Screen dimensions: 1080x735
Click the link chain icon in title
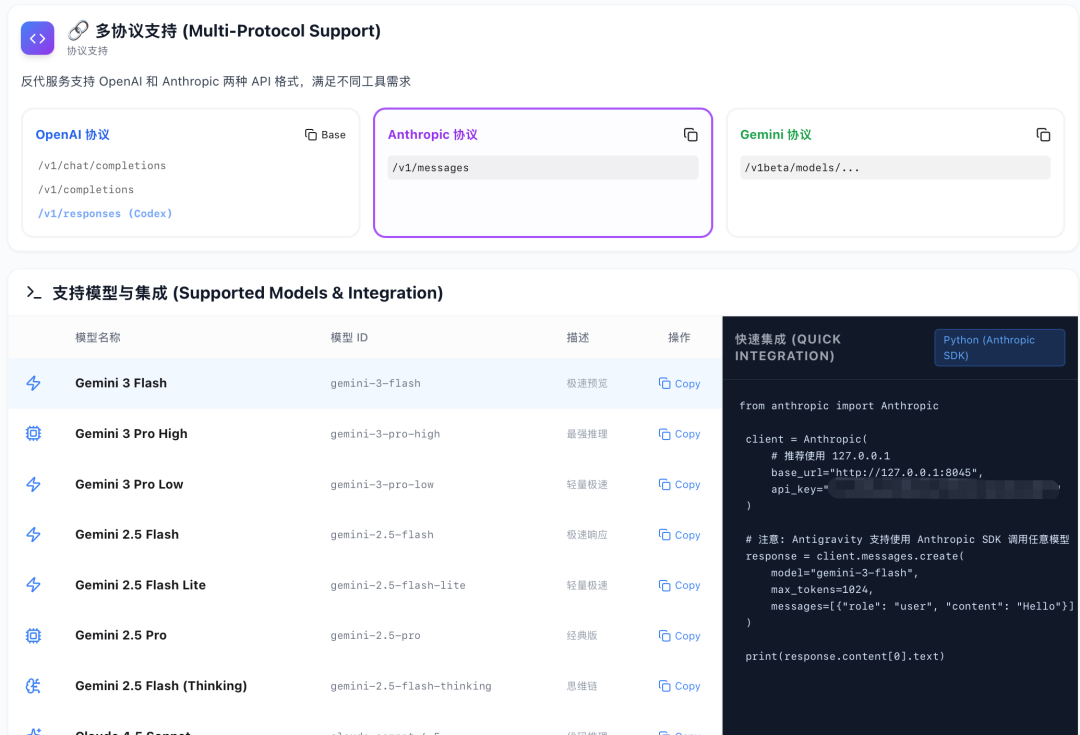(78, 30)
